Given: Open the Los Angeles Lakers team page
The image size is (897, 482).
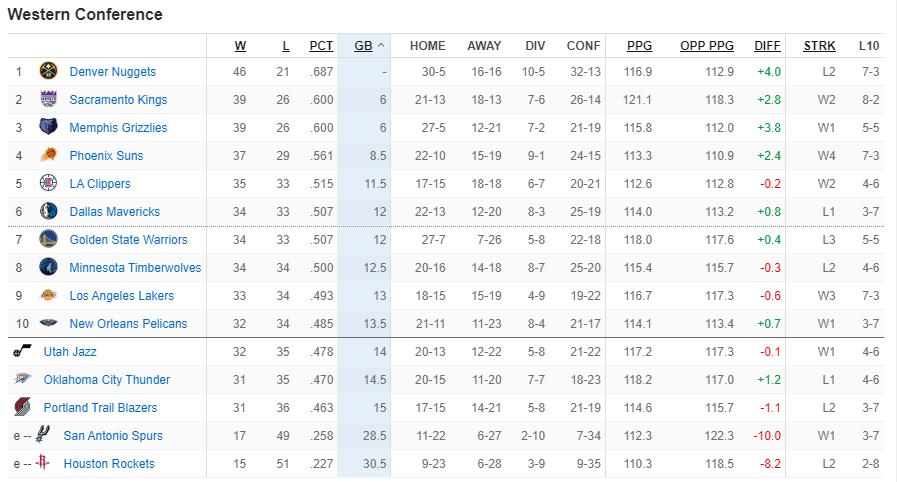Looking at the screenshot, I should (121, 296).
